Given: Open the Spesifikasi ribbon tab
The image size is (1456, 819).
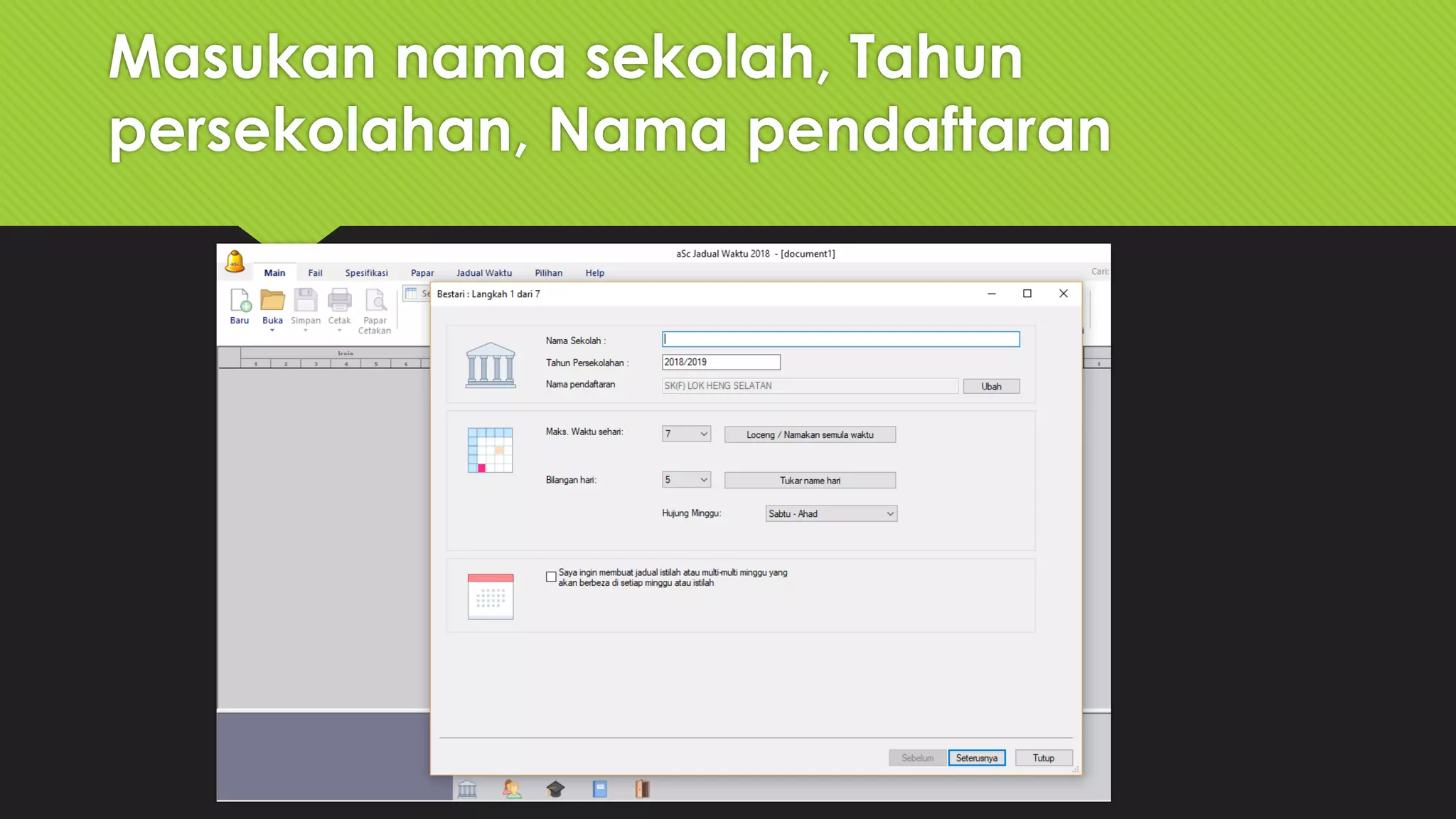Looking at the screenshot, I should 366,273.
